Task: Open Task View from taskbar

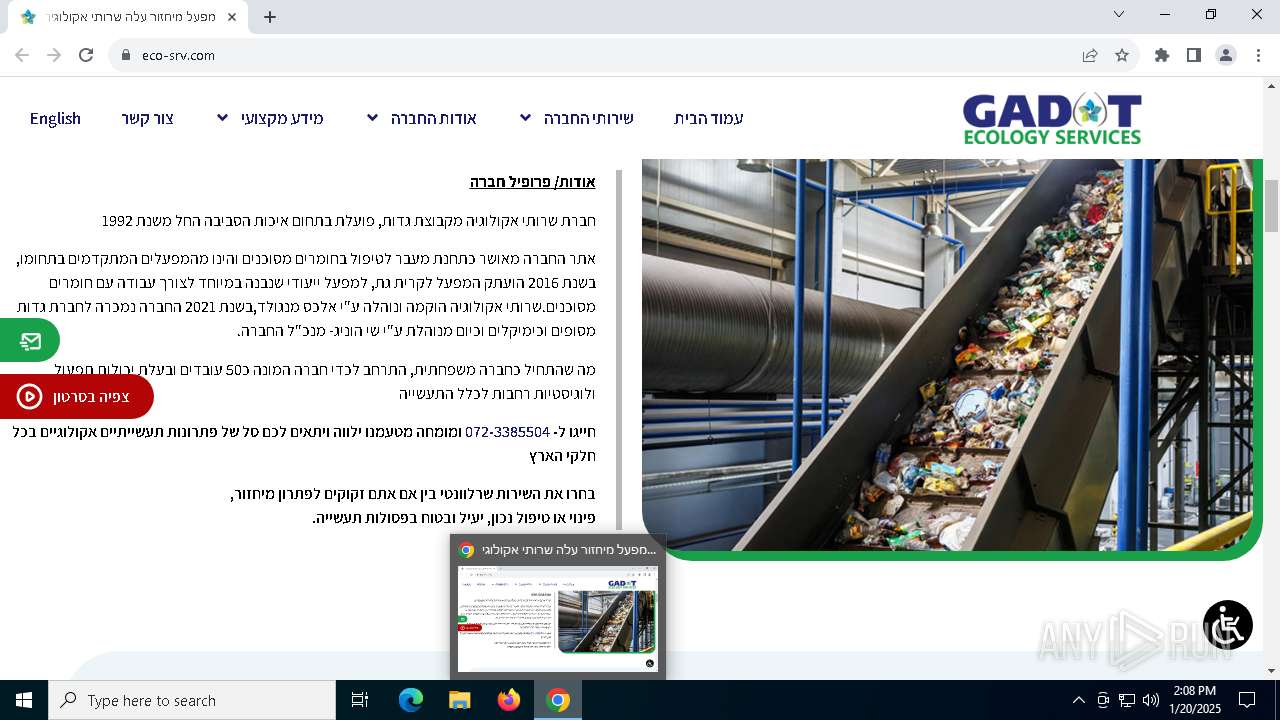Action: pos(360,700)
